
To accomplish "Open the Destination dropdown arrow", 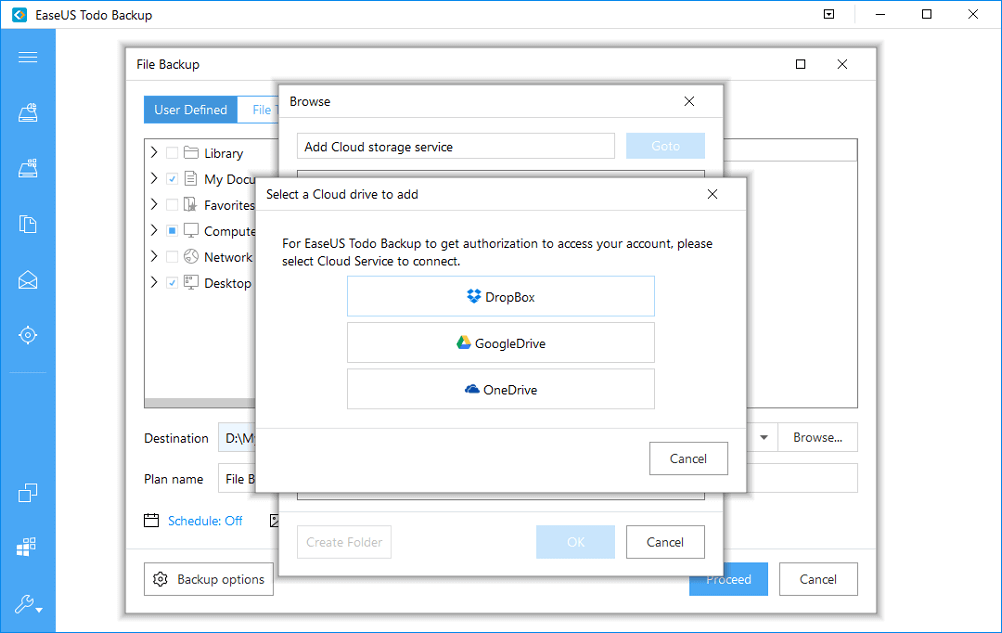I will pos(764,438).
